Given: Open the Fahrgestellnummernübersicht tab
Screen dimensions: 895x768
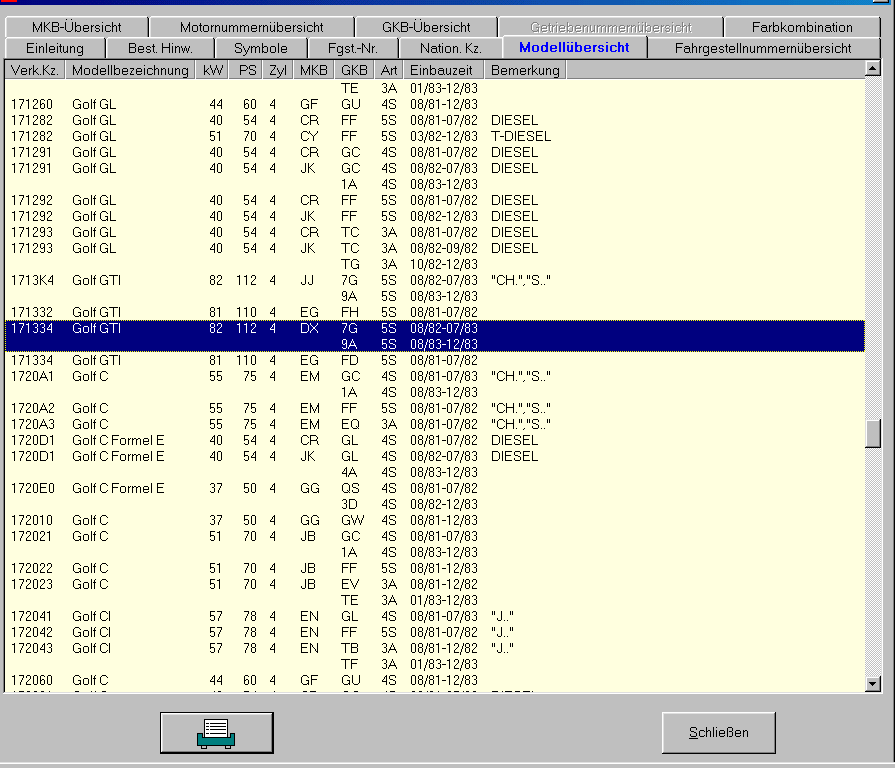Looking at the screenshot, I should coord(763,48).
